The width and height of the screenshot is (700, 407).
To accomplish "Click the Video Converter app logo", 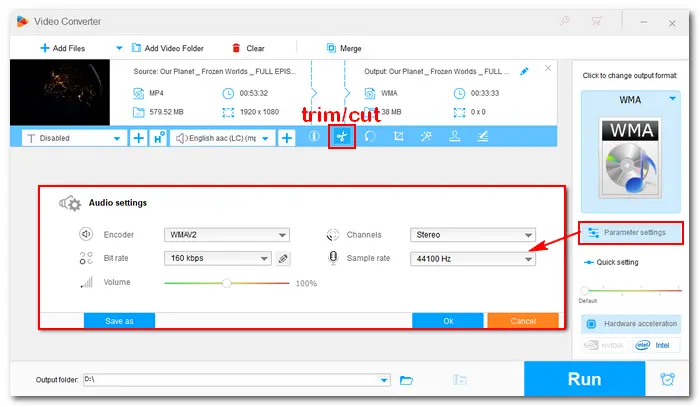I will pyautogui.click(x=22, y=21).
